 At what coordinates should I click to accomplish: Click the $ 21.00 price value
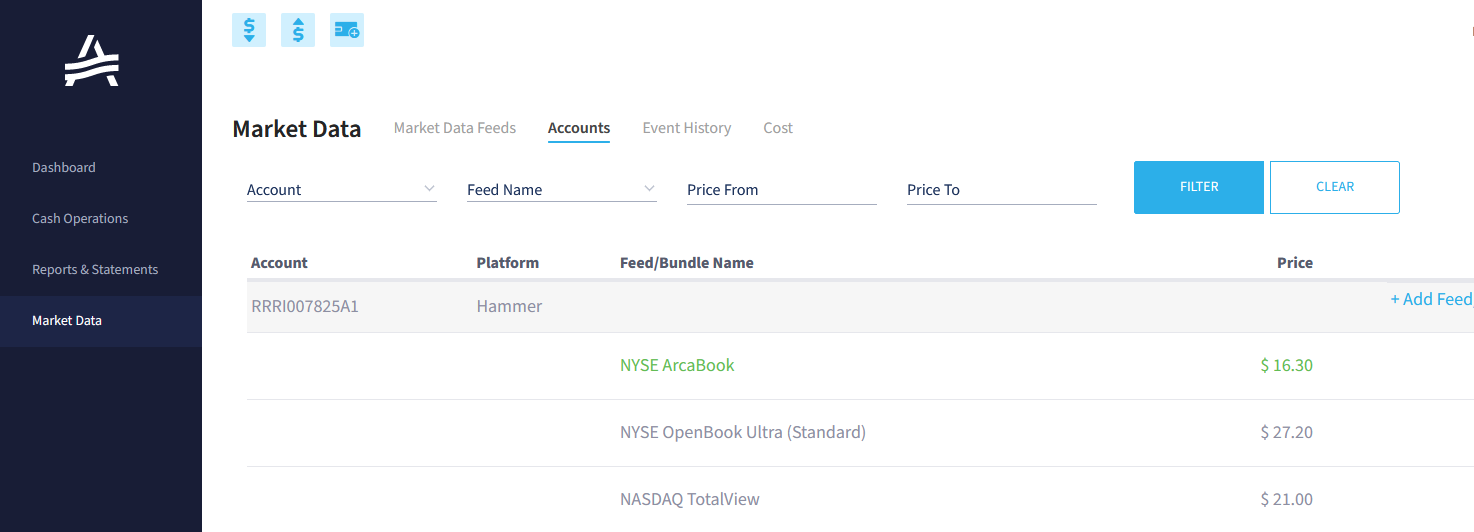click(1287, 499)
